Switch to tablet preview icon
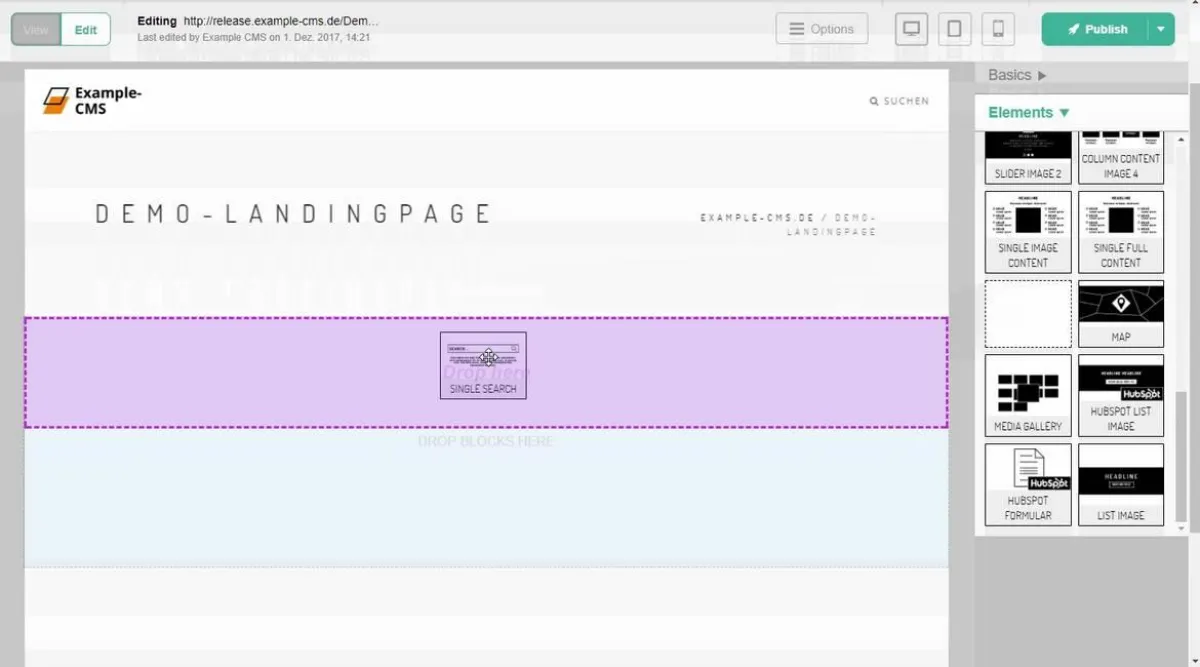Image resolution: width=1200 pixels, height=667 pixels. pyautogui.click(x=954, y=29)
